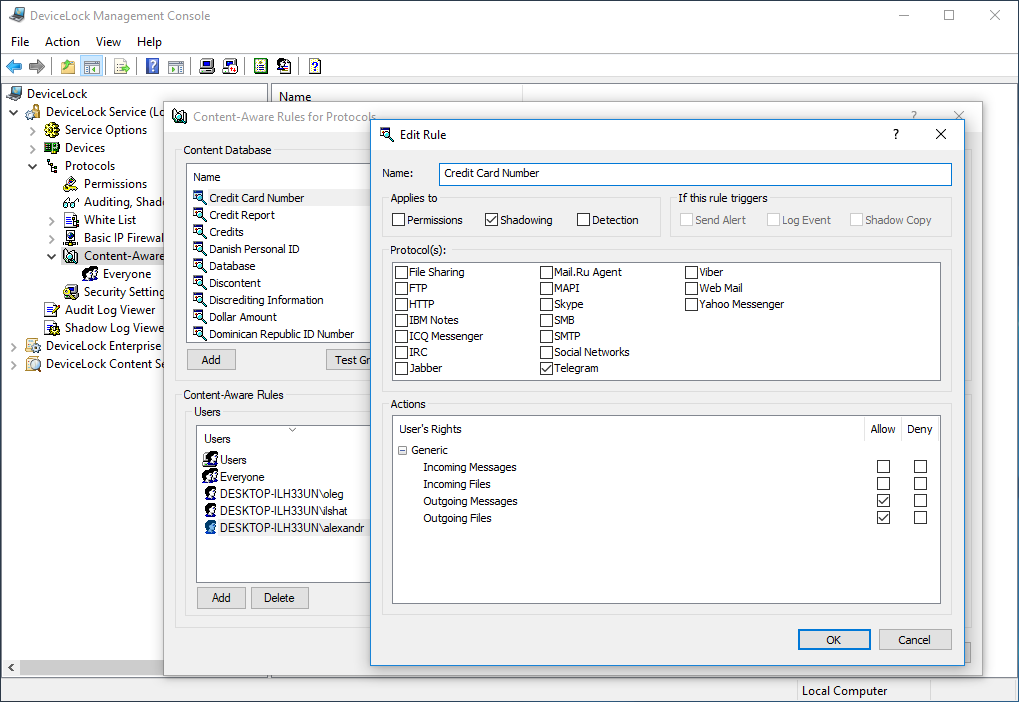Image resolution: width=1019 pixels, height=702 pixels.
Task: Select the Devices node icon in tree
Action: pyautogui.click(x=52, y=148)
